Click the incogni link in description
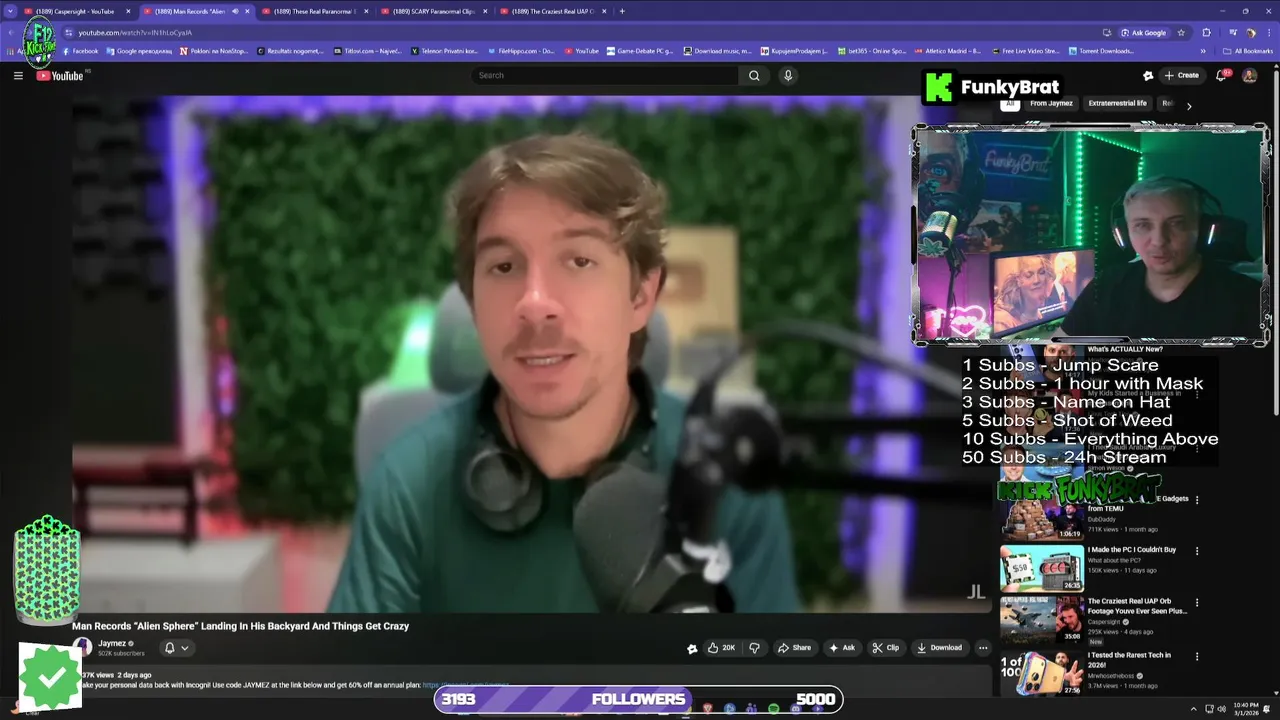This screenshot has width=1280, height=720. [x=466, y=686]
